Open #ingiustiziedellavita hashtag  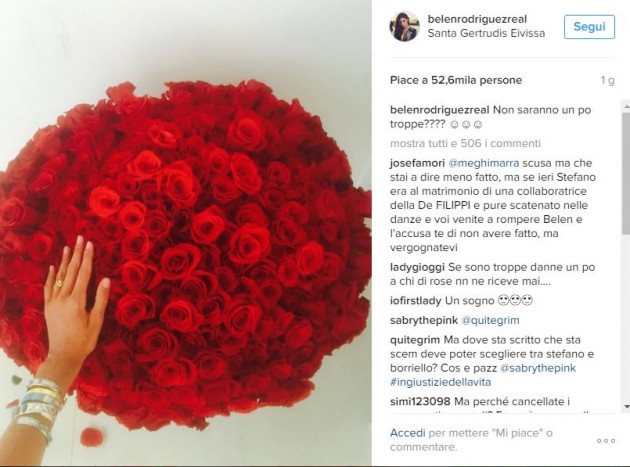click(440, 382)
